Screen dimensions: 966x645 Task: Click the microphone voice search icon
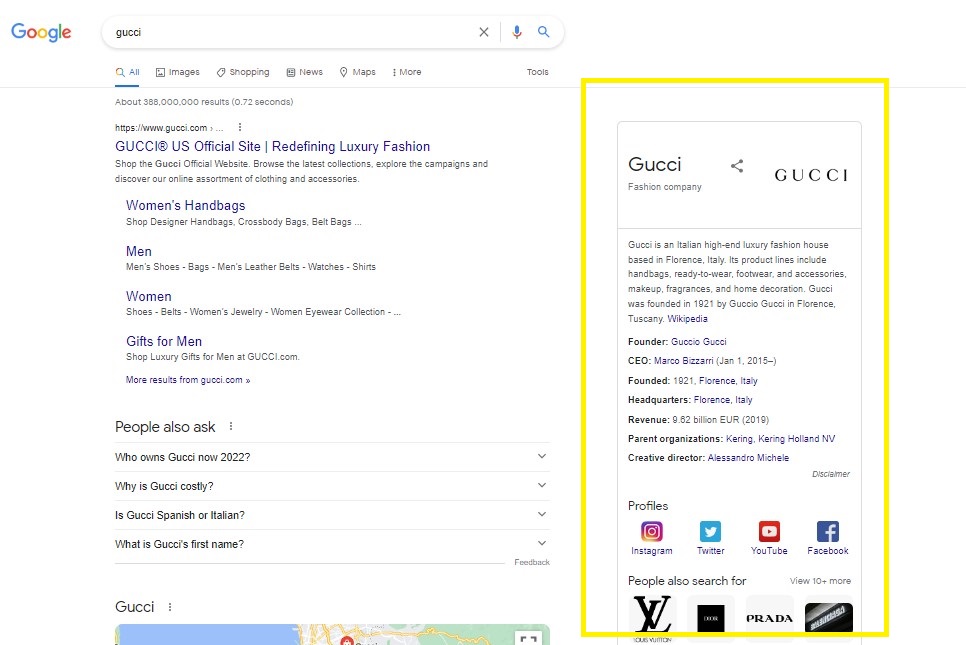pos(517,32)
